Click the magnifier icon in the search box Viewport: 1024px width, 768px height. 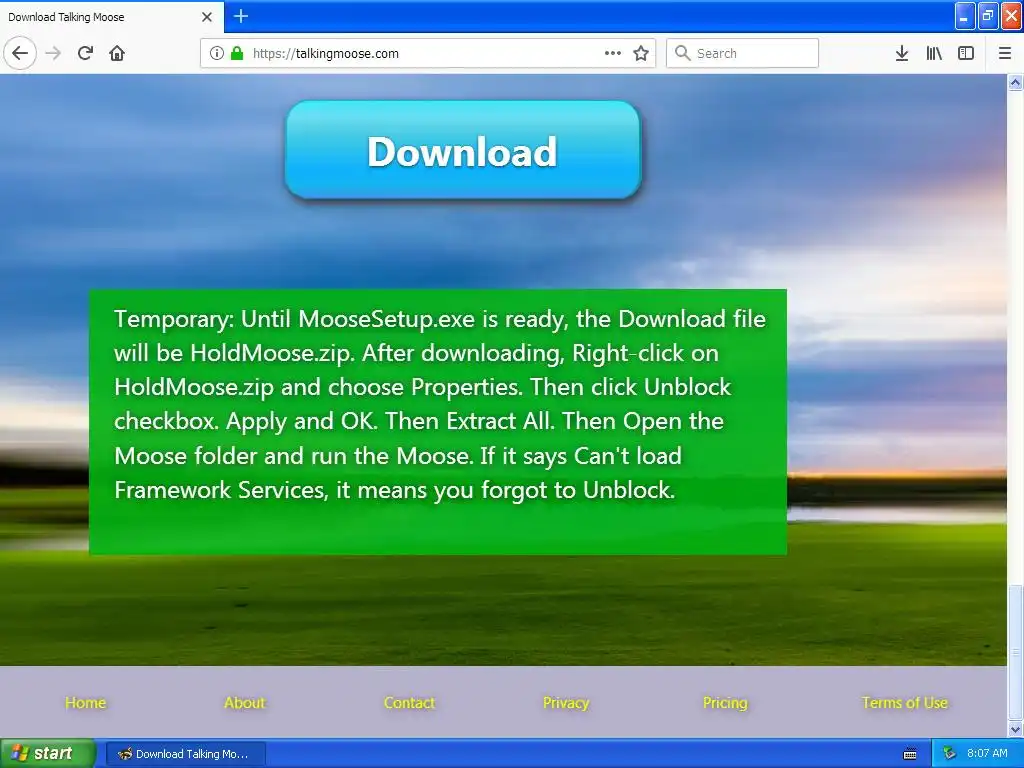682,53
